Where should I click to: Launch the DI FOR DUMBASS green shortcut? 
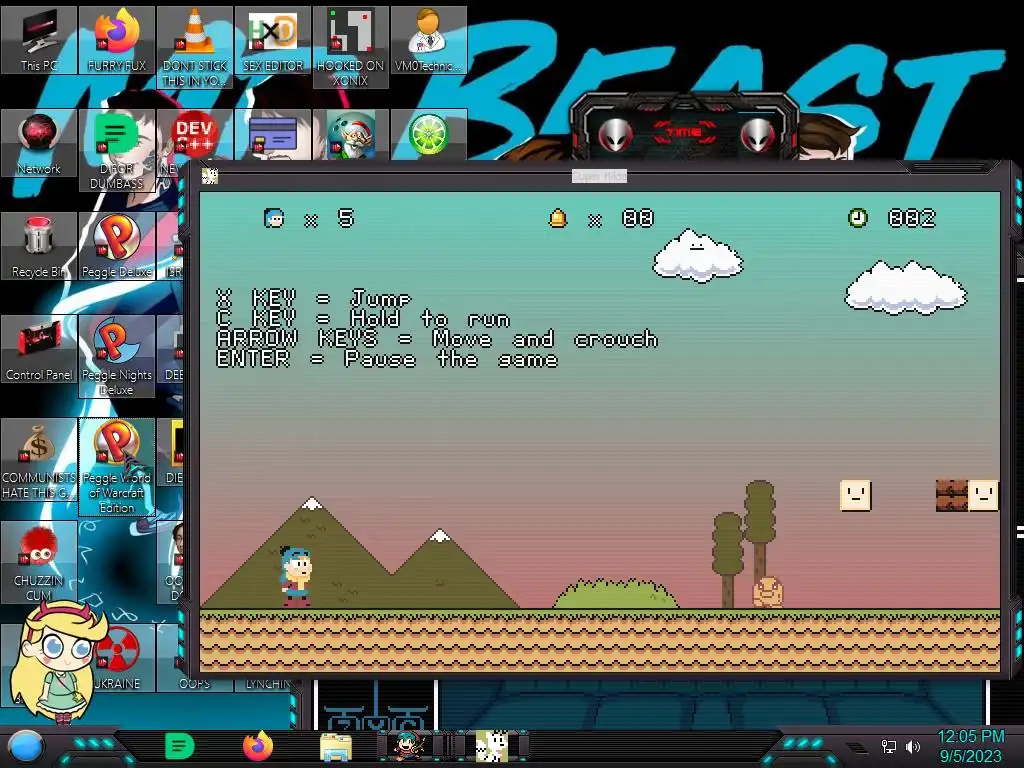coord(117,150)
